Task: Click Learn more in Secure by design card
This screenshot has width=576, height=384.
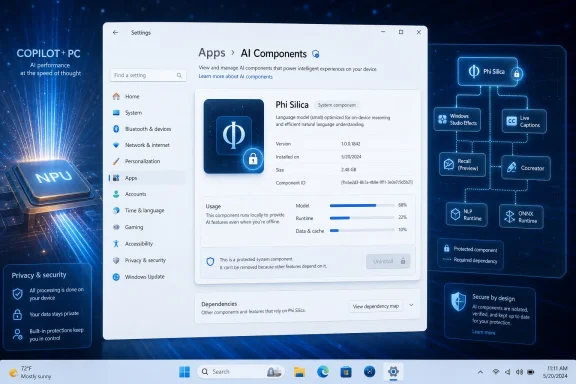Action: coord(483,332)
